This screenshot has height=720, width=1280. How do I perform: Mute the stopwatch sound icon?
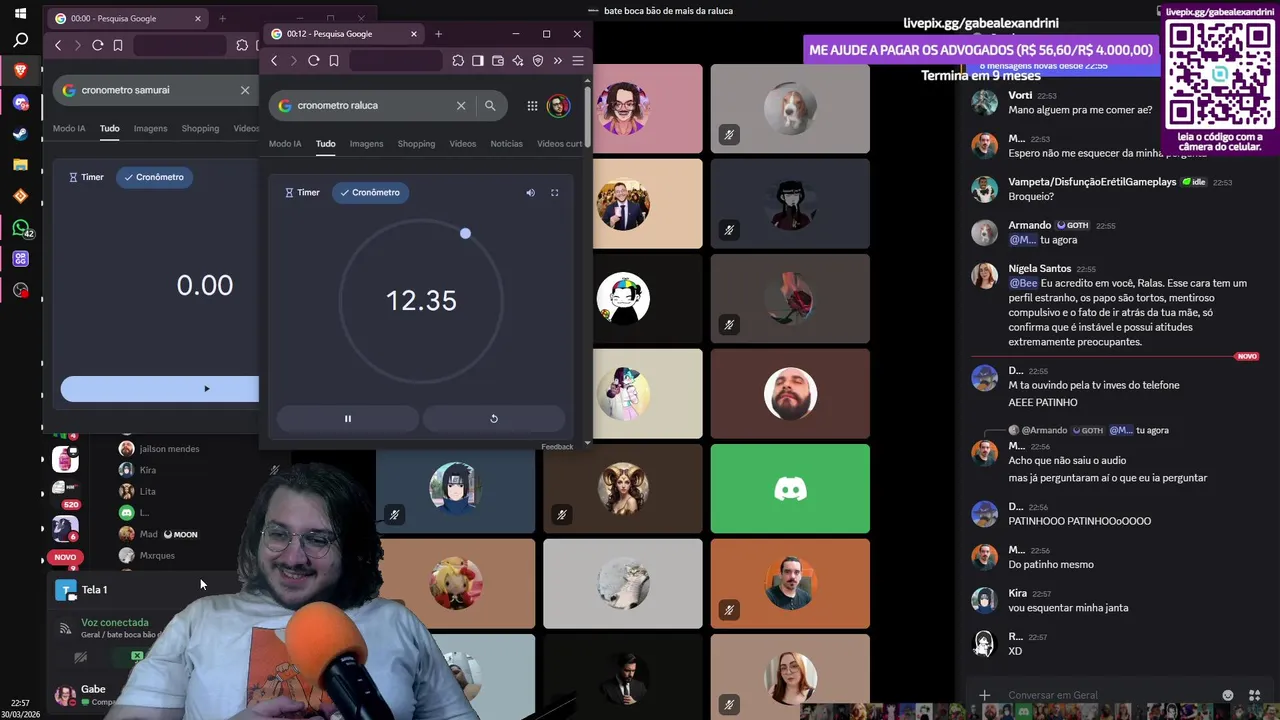pyautogui.click(x=530, y=193)
